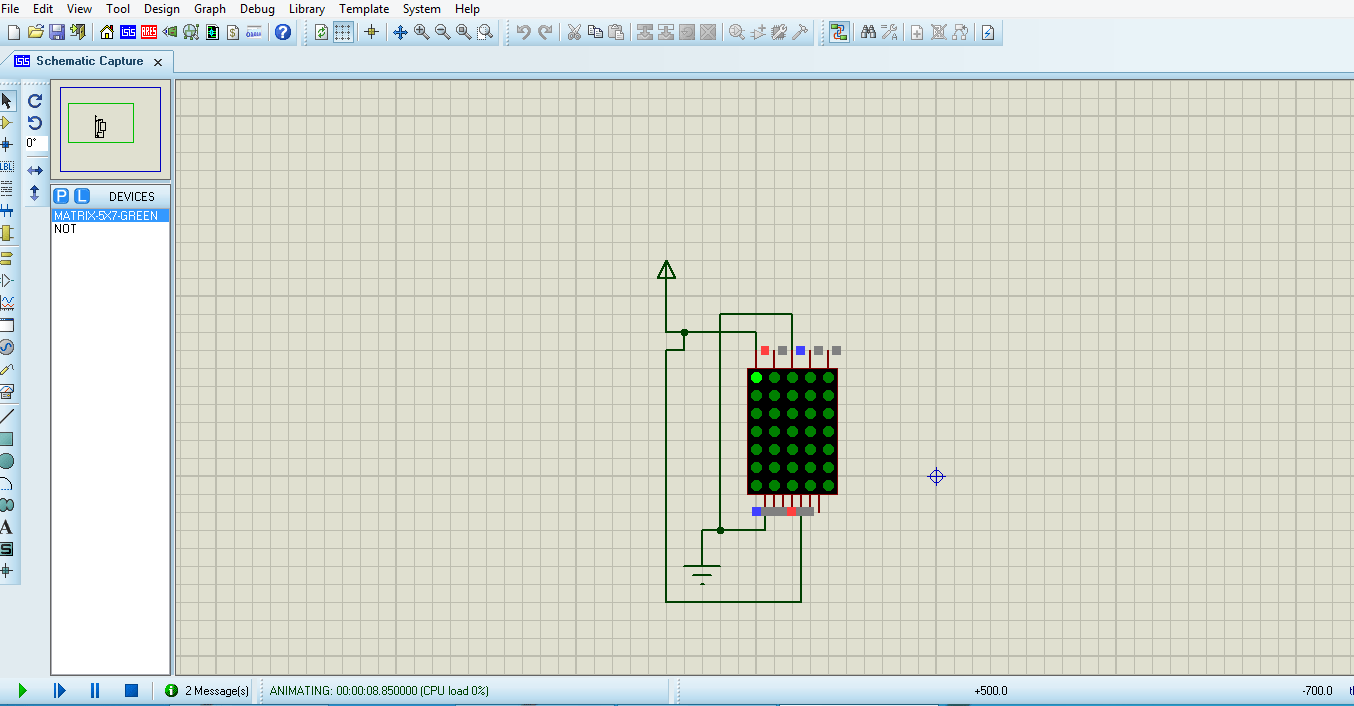Click the L library button

point(82,196)
